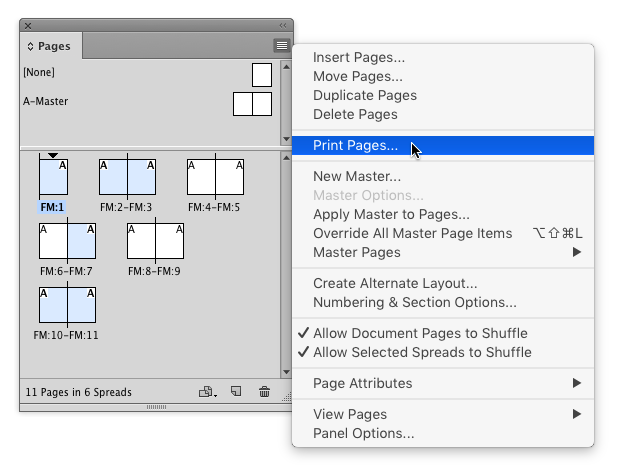Select spread FM:8-FM:9 thumbnail
Viewport: 617px width, 474px height.
point(155,241)
